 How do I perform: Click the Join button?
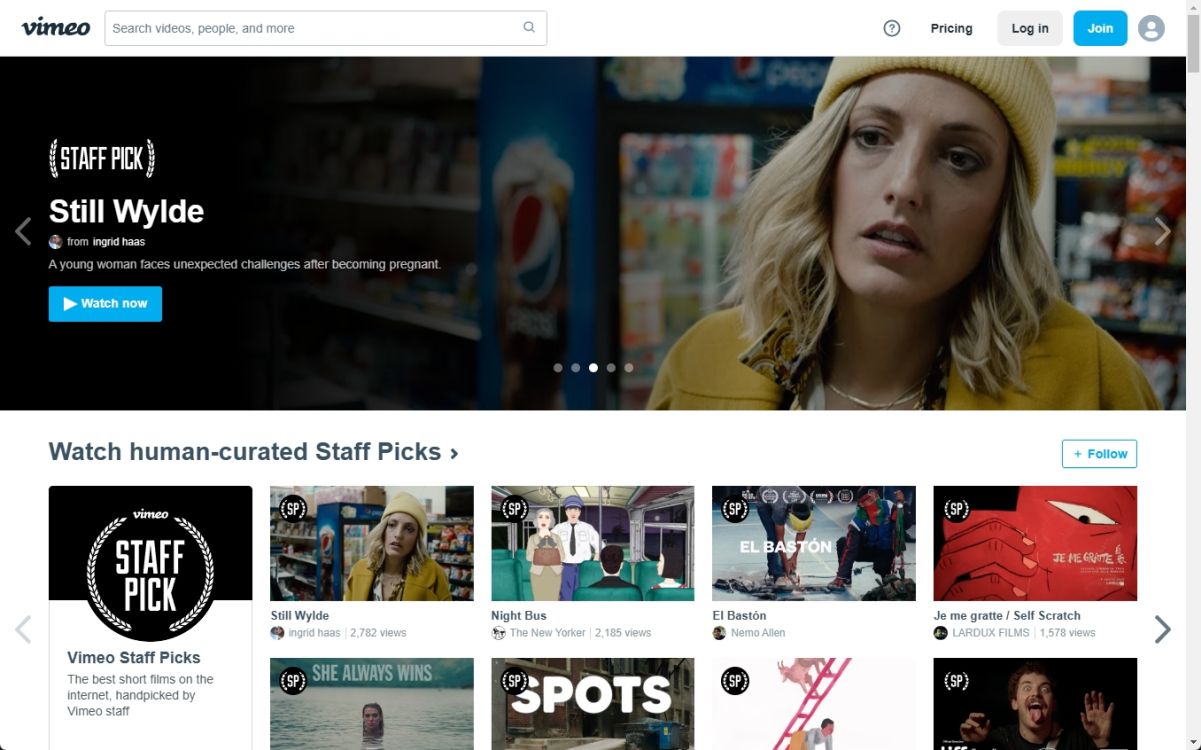pyautogui.click(x=1100, y=28)
